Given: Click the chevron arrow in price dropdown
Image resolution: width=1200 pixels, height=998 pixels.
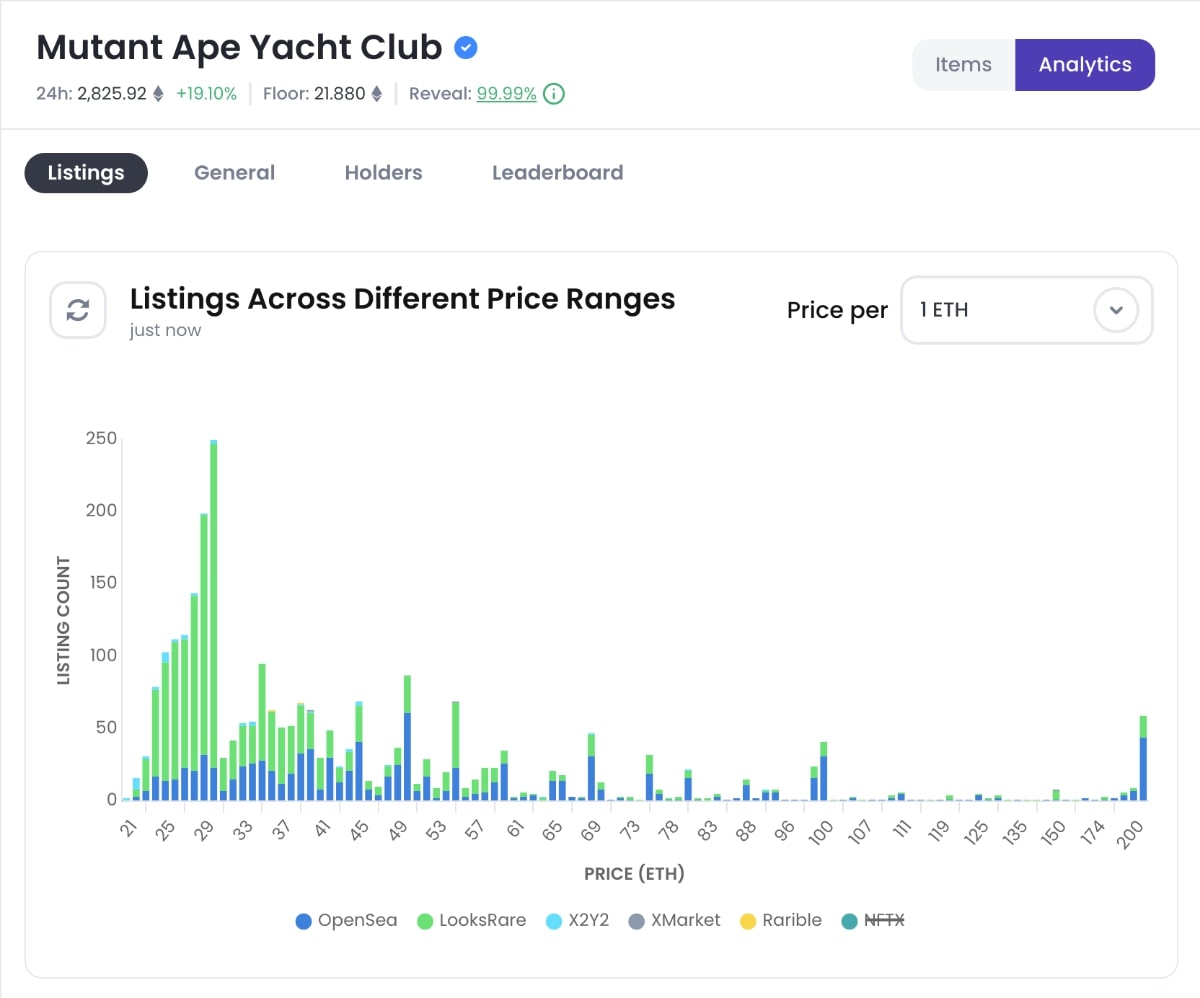Looking at the screenshot, I should tap(1116, 310).
